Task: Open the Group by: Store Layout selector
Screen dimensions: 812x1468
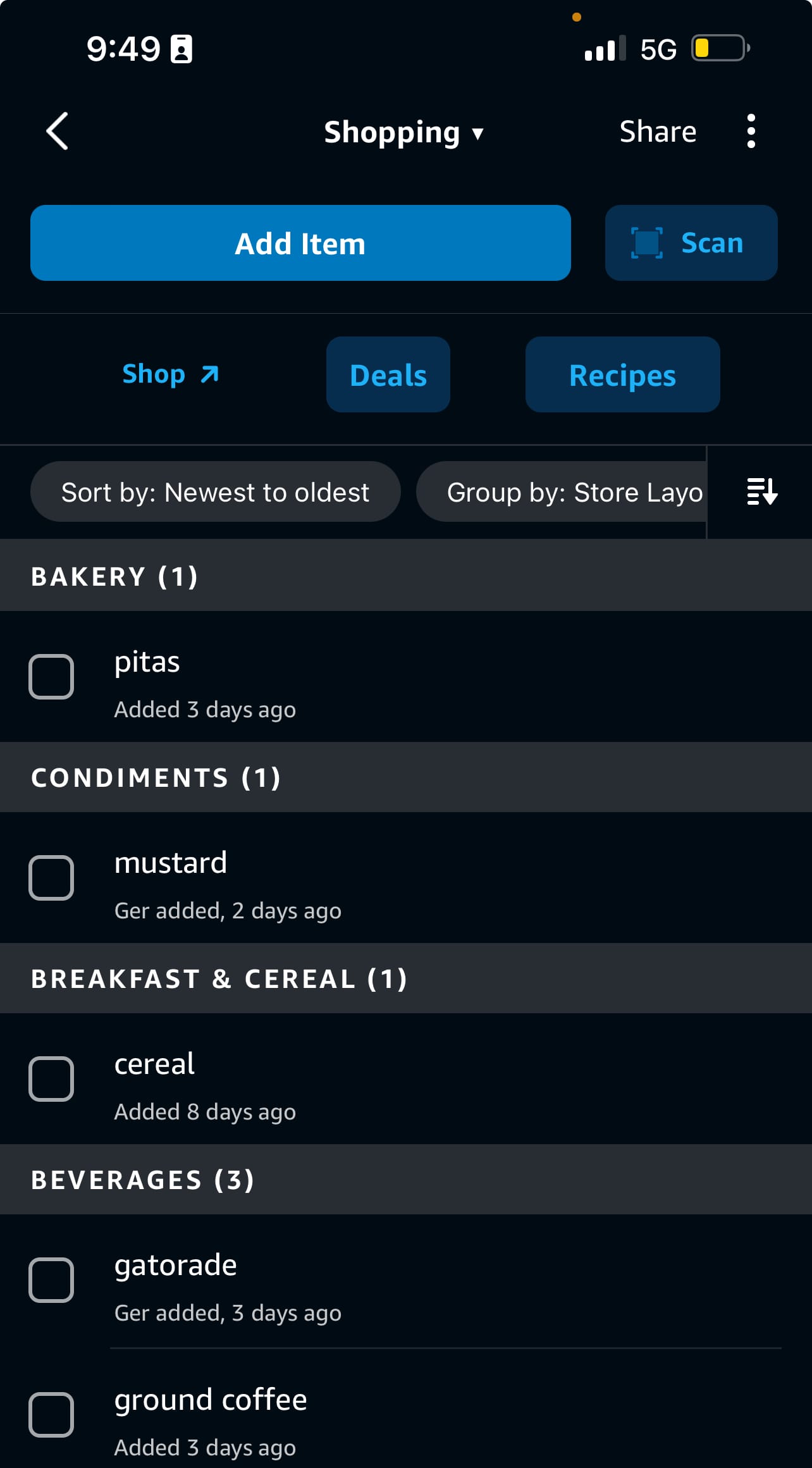Action: (563, 491)
